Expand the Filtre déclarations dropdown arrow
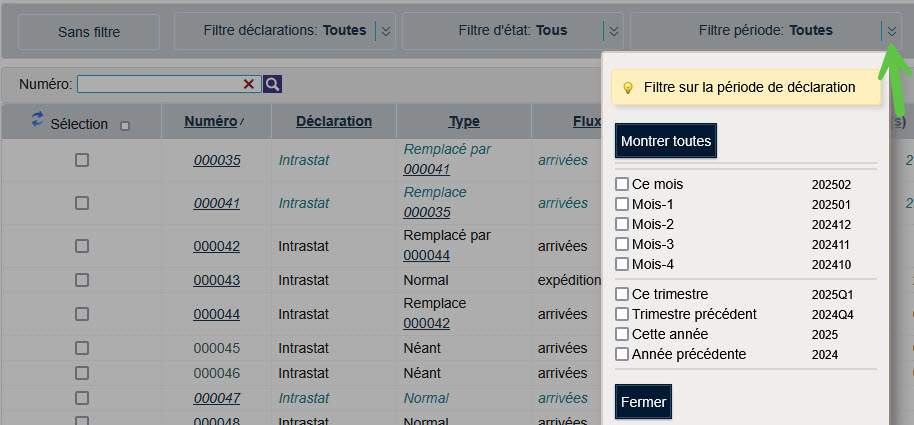This screenshot has height=425, width=914. [385, 31]
